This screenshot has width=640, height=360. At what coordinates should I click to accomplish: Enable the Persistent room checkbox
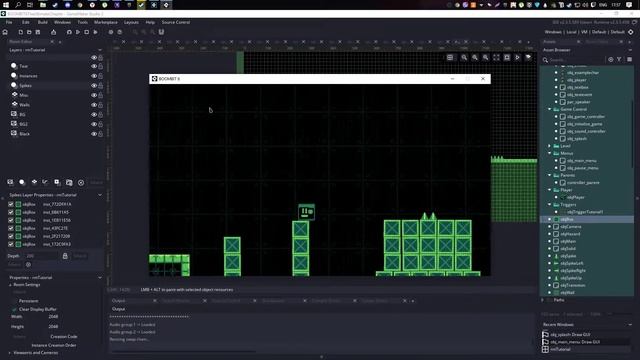pyautogui.click(x=15, y=301)
